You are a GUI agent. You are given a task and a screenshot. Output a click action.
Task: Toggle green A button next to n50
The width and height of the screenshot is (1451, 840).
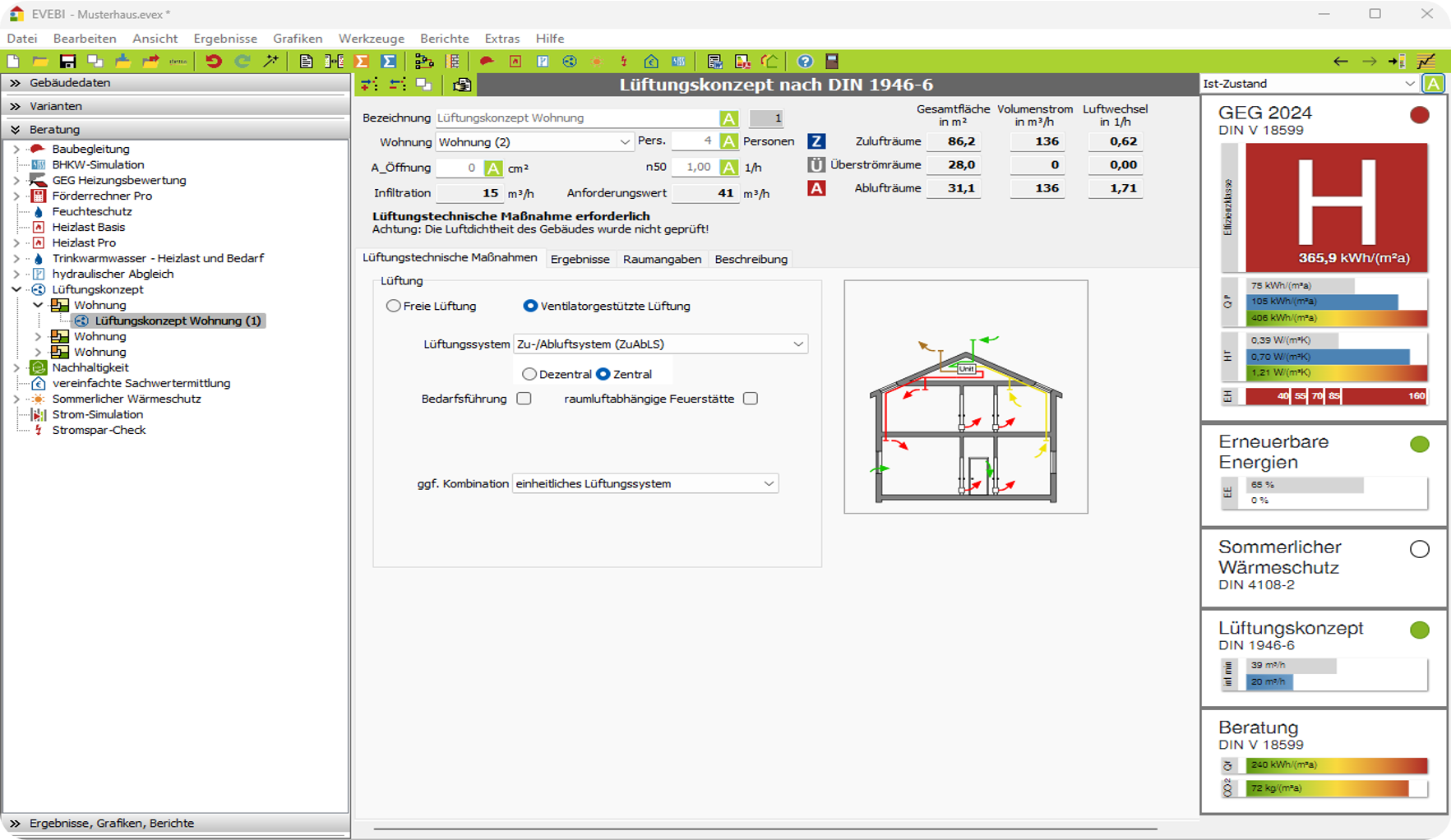click(x=728, y=168)
